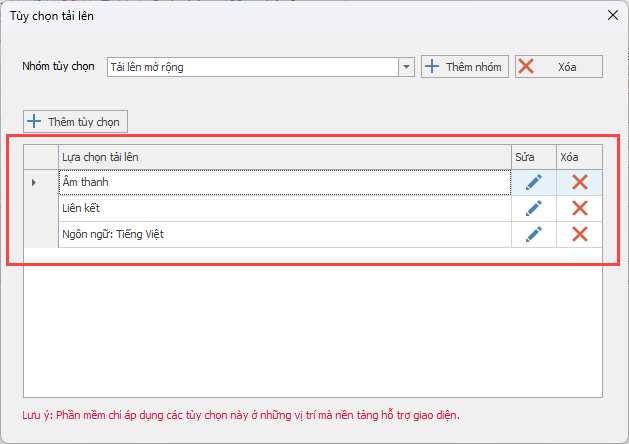Remove the Liên kết row using red X
Image resolution: width=629 pixels, height=444 pixels.
[x=579, y=208]
